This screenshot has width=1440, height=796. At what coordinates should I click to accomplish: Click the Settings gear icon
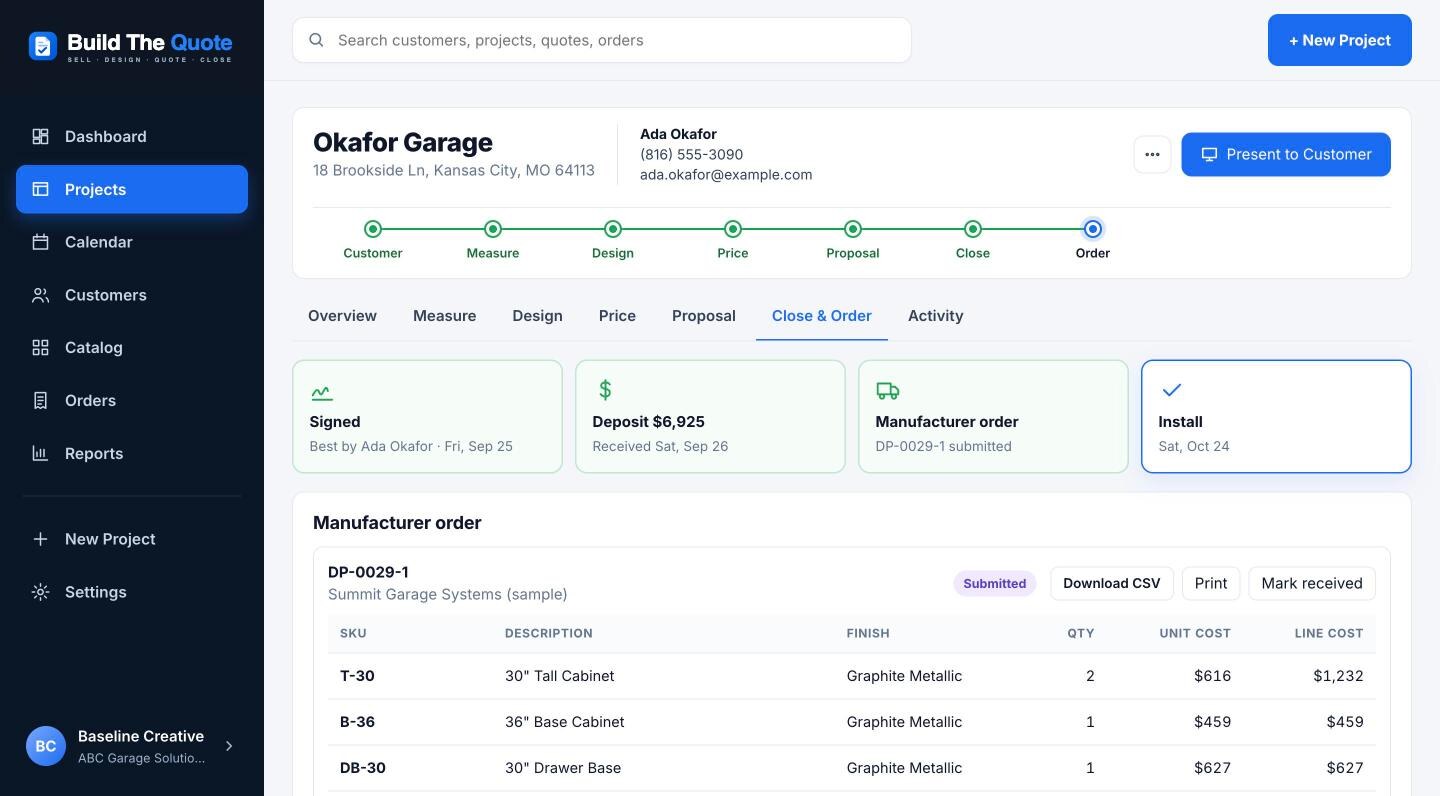point(40,592)
